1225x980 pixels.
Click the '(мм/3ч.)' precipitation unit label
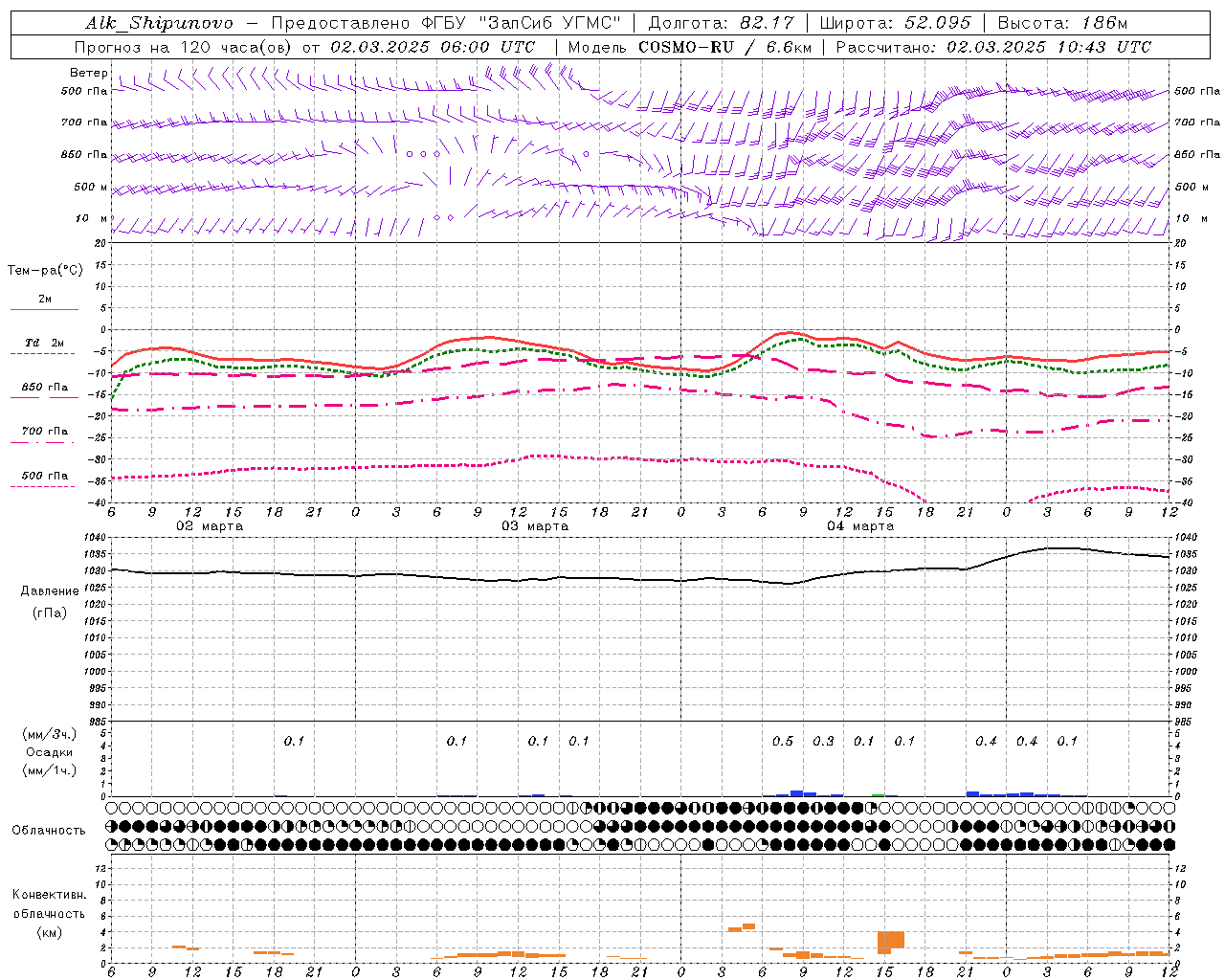50,734
